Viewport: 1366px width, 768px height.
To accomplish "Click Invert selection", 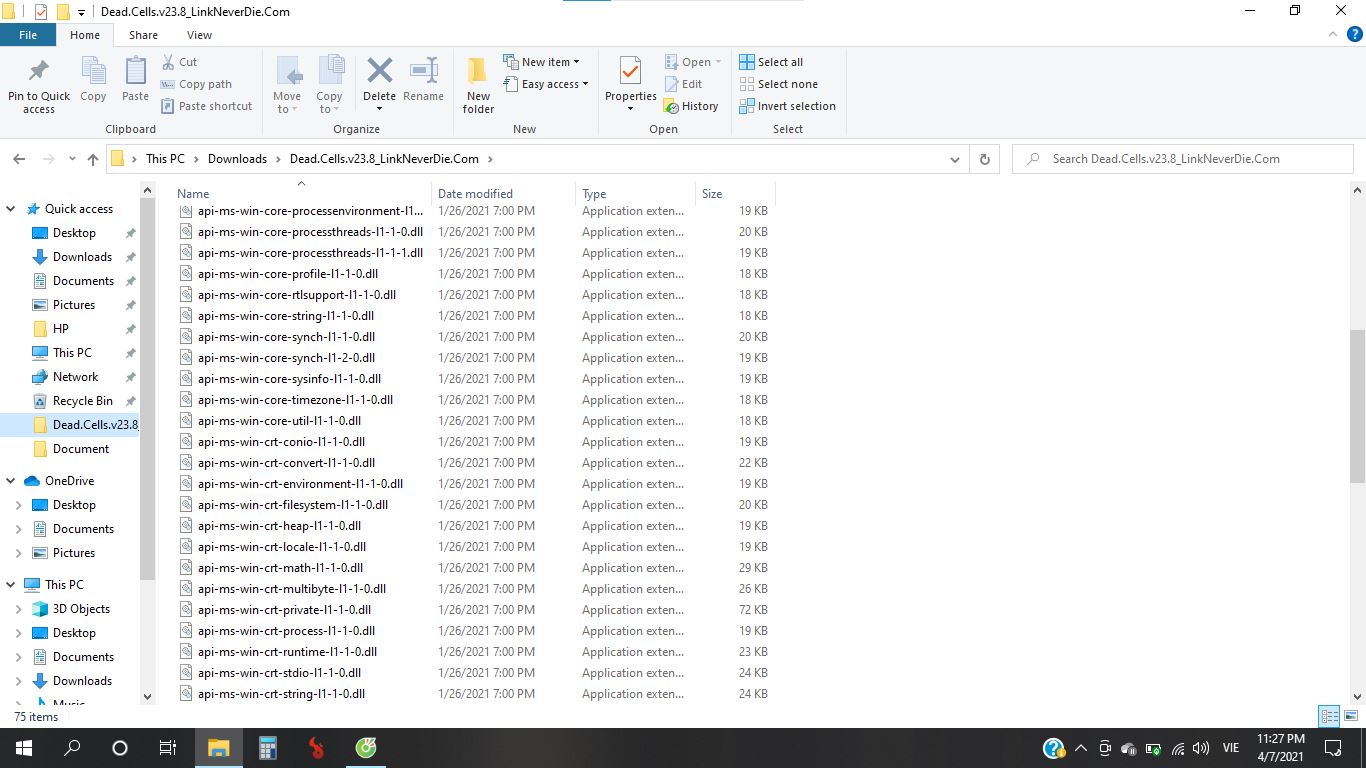I will pyautogui.click(x=787, y=106).
